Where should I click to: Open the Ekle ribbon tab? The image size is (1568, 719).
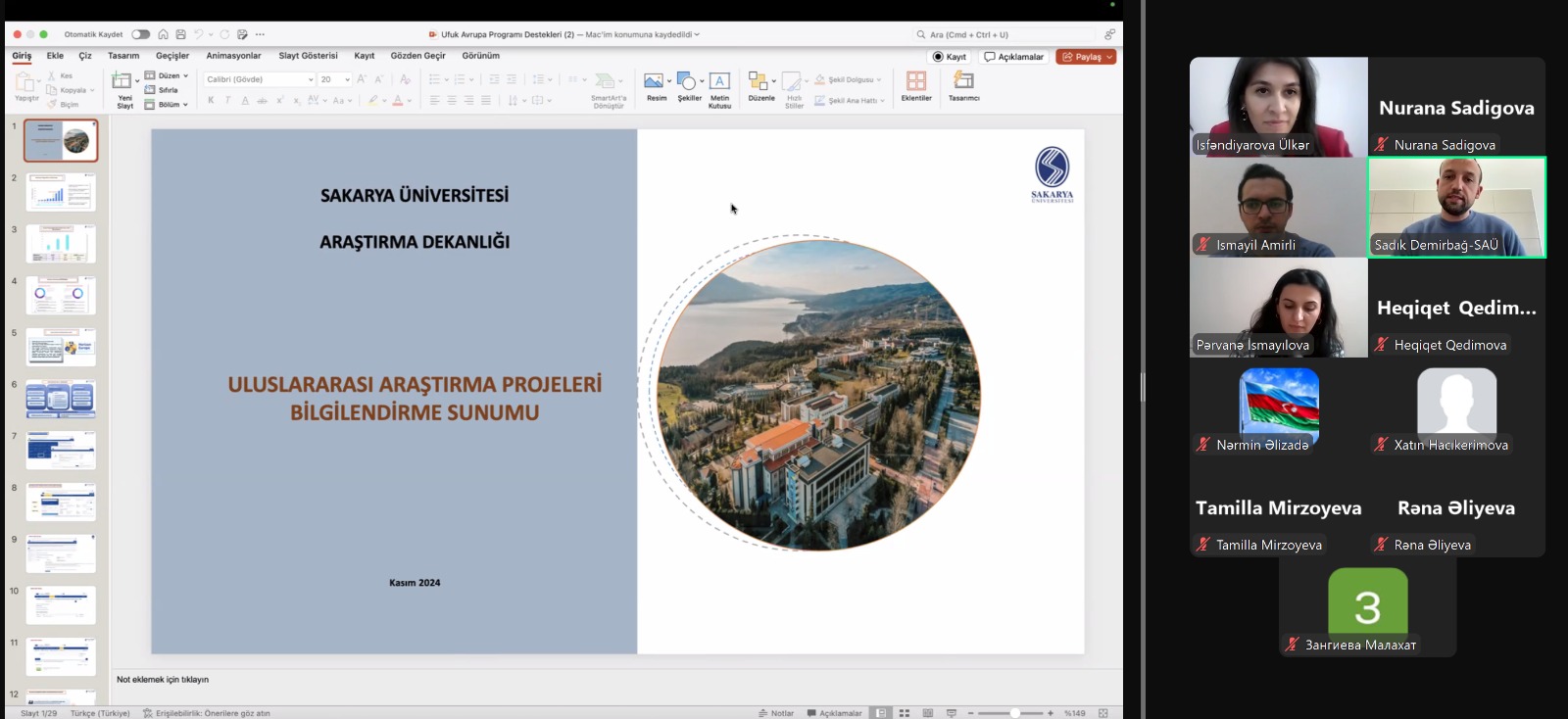coord(55,56)
